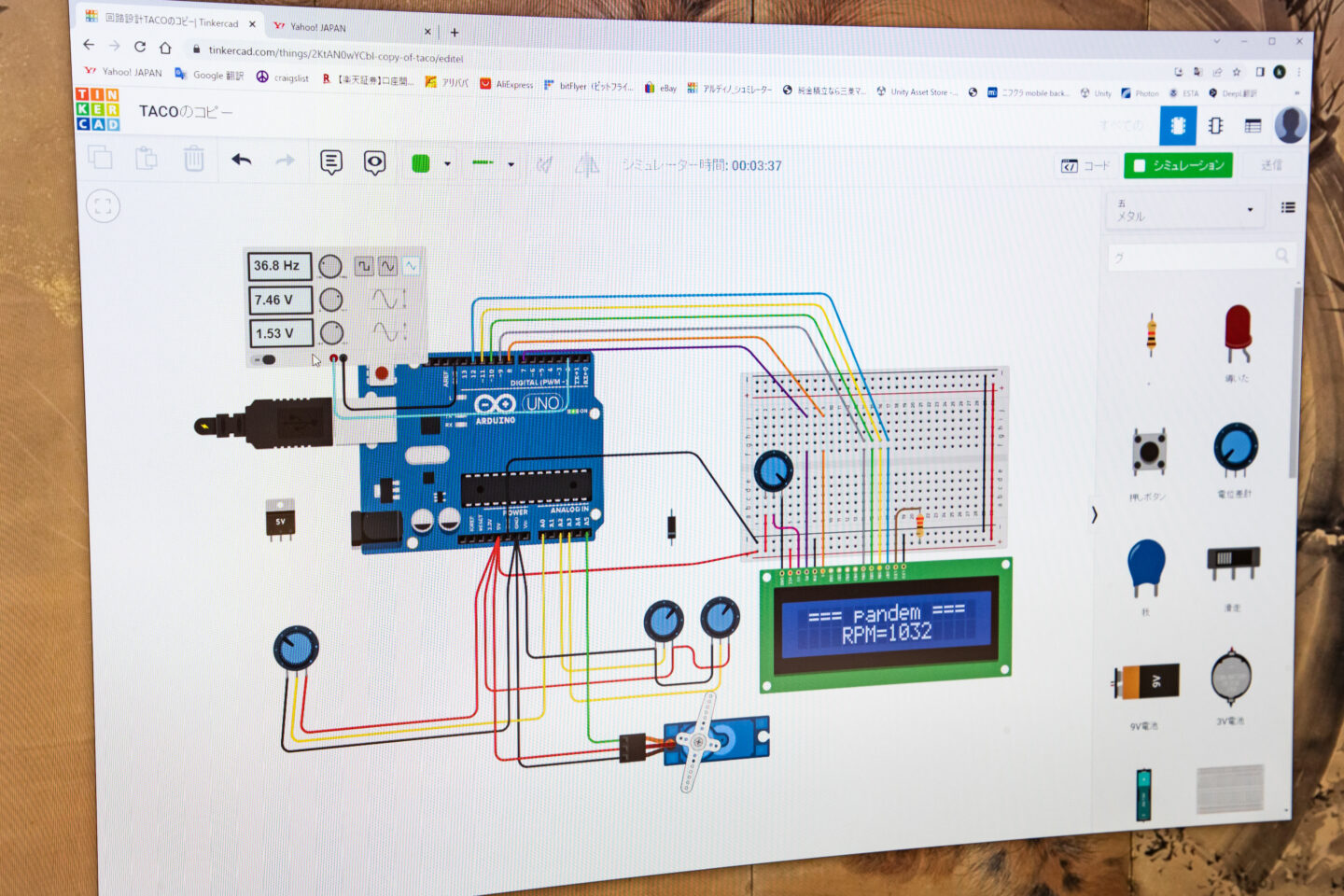Switch to the Yahoo! JAPAN browser tab
1344x896 pixels.
[317, 28]
